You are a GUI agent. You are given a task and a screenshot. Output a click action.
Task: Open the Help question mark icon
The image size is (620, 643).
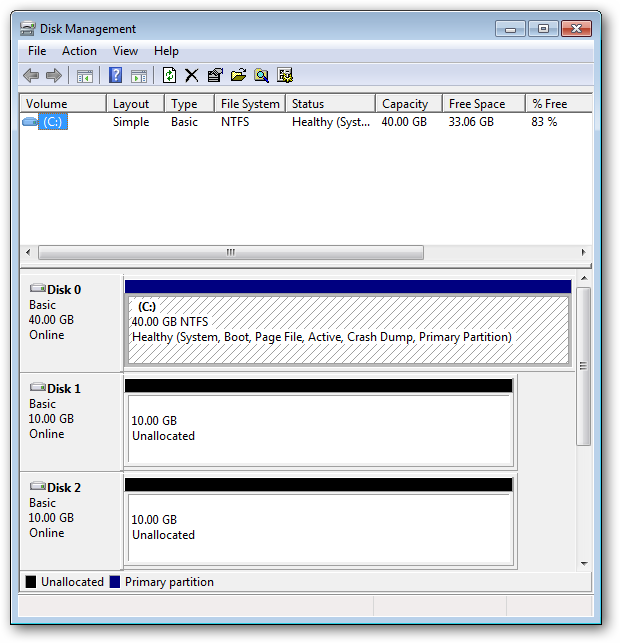pyautogui.click(x=115, y=75)
